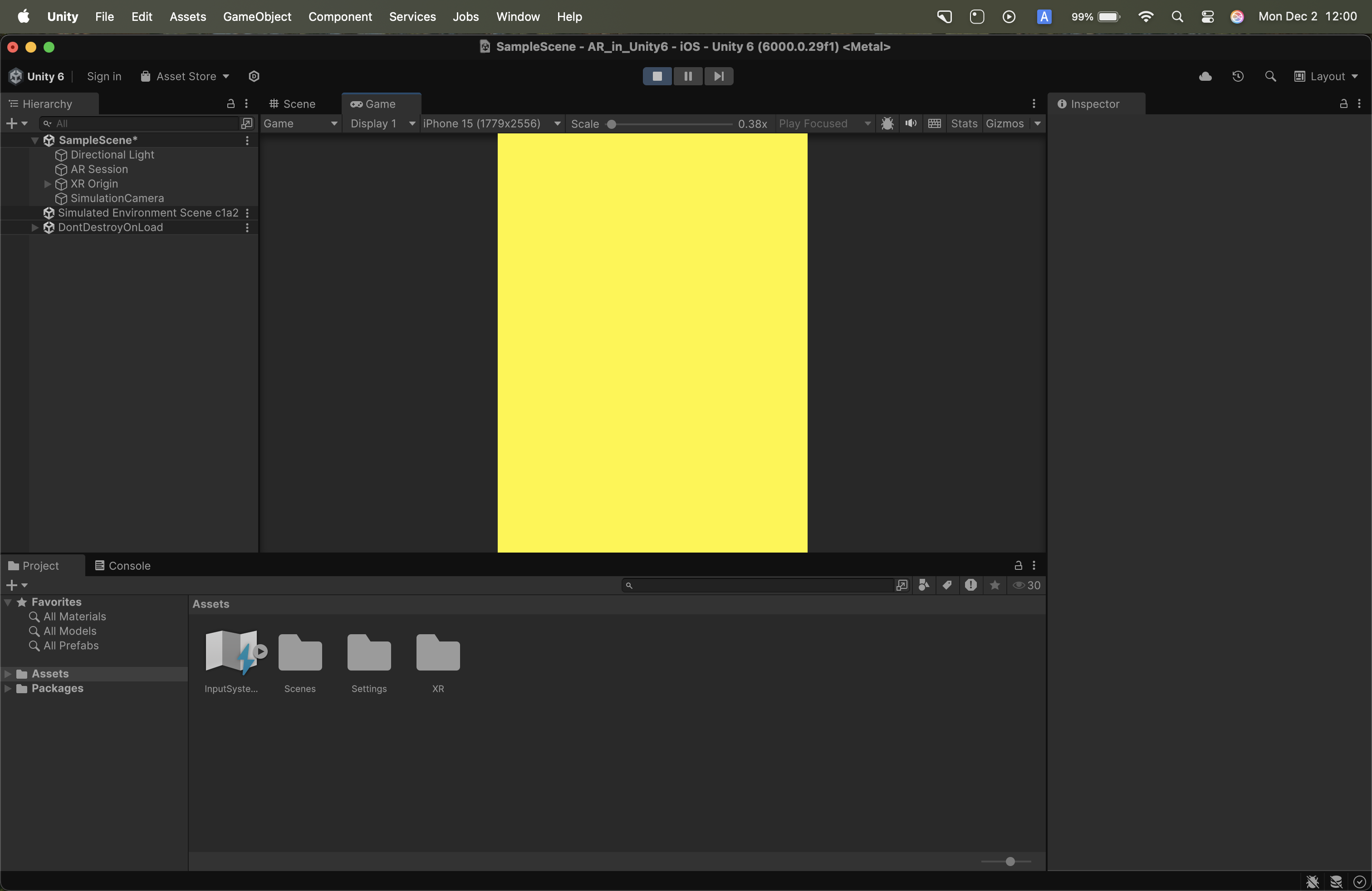Open the Layout dropdown
Viewport: 1372px width, 891px height.
[1327, 77]
